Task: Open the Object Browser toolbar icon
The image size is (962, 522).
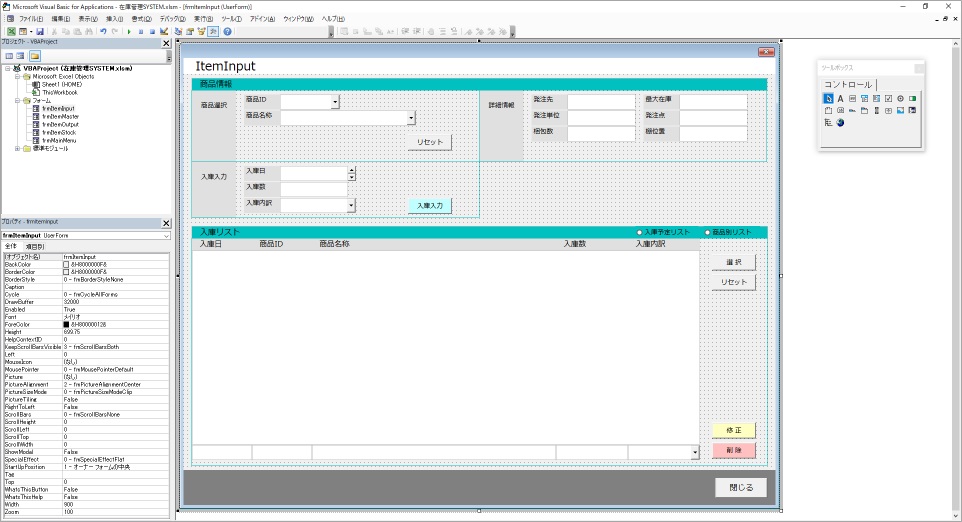Action: pyautogui.click(x=201, y=31)
